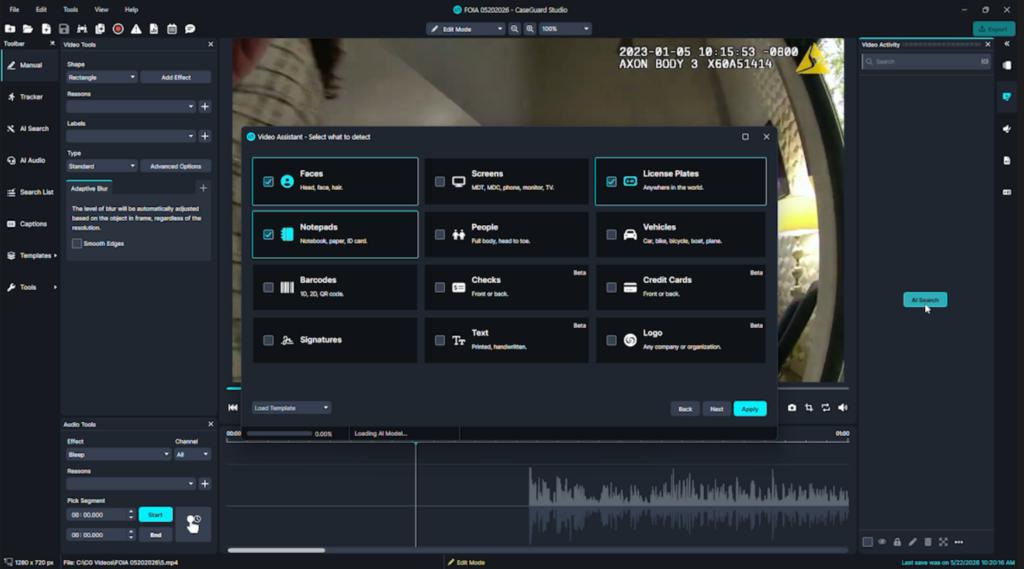Click the timeline horizontal scrollbar
Viewport: 1024px width, 569px height.
pos(276,550)
